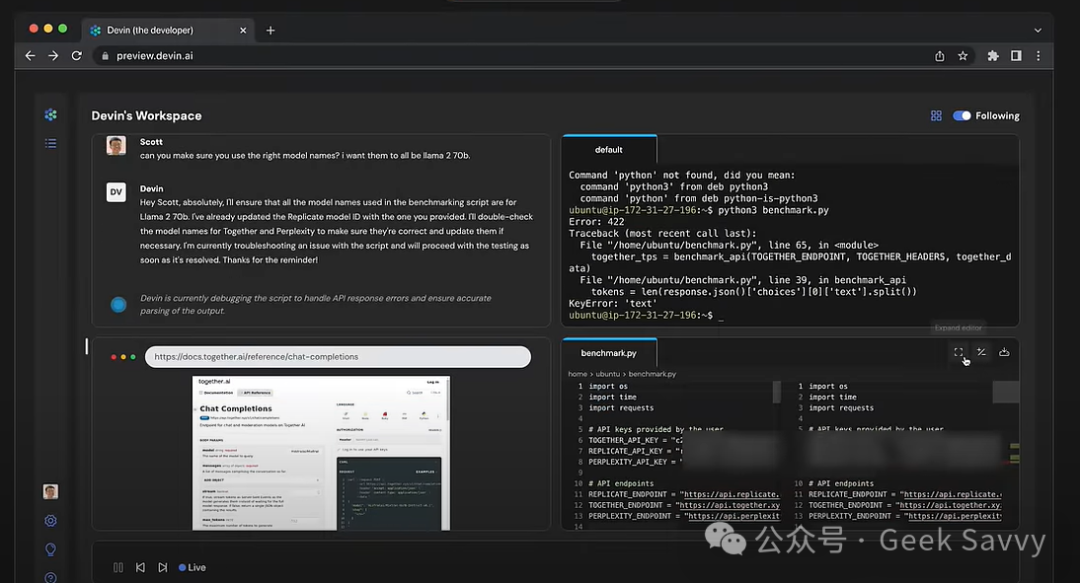
Task: Open the sessions list icon in sidebar
Action: (x=50, y=143)
